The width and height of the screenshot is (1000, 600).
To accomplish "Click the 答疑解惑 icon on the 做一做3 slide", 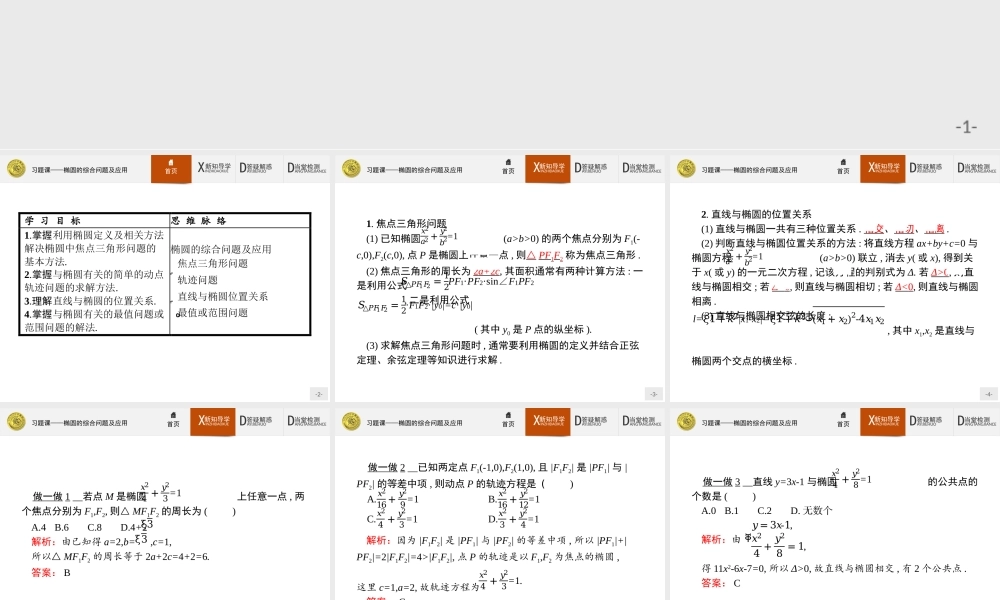I will (x=925, y=421).
